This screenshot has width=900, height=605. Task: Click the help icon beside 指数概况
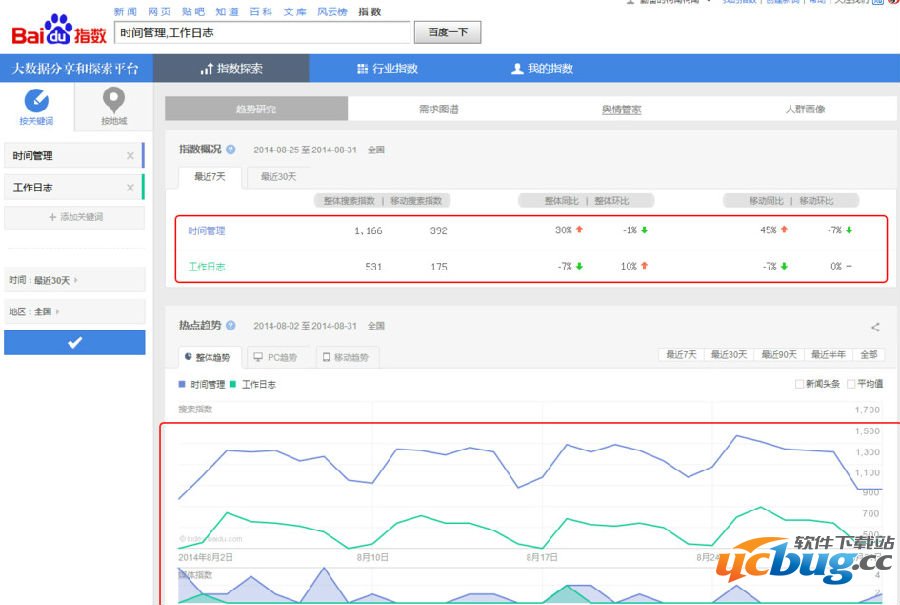[231, 149]
